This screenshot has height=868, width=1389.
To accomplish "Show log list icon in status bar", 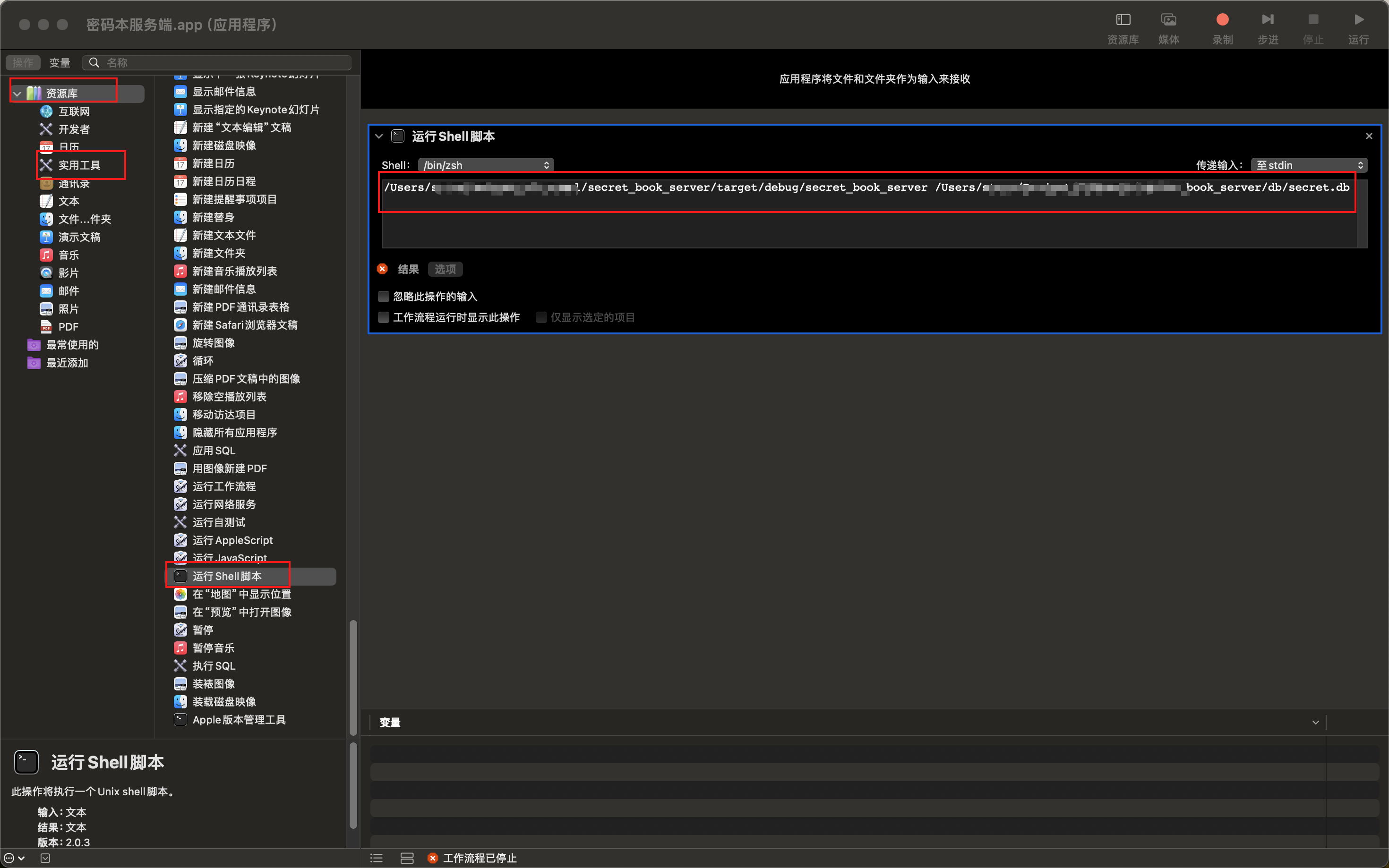I will point(377,858).
